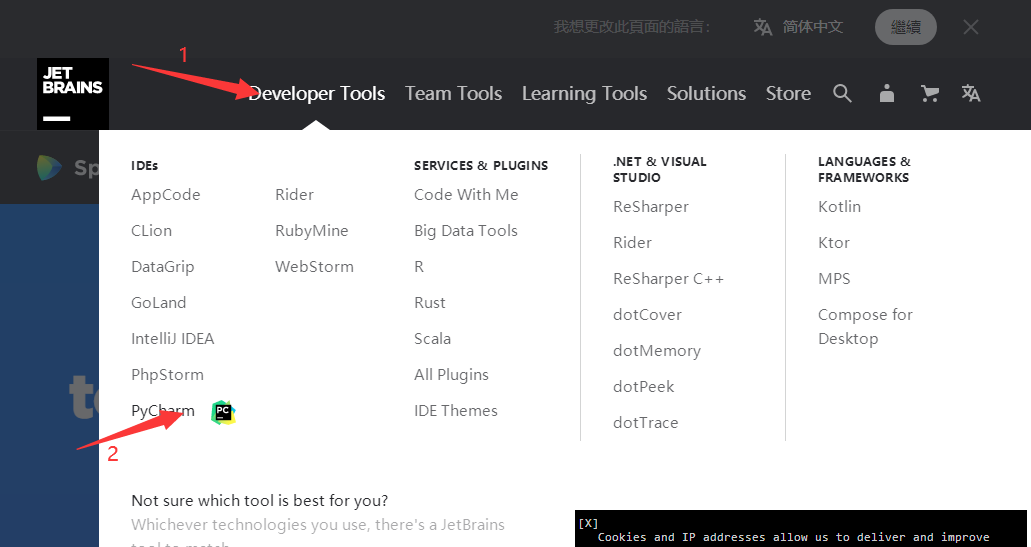Open the account profile icon
The image size is (1031, 547).
tap(887, 93)
